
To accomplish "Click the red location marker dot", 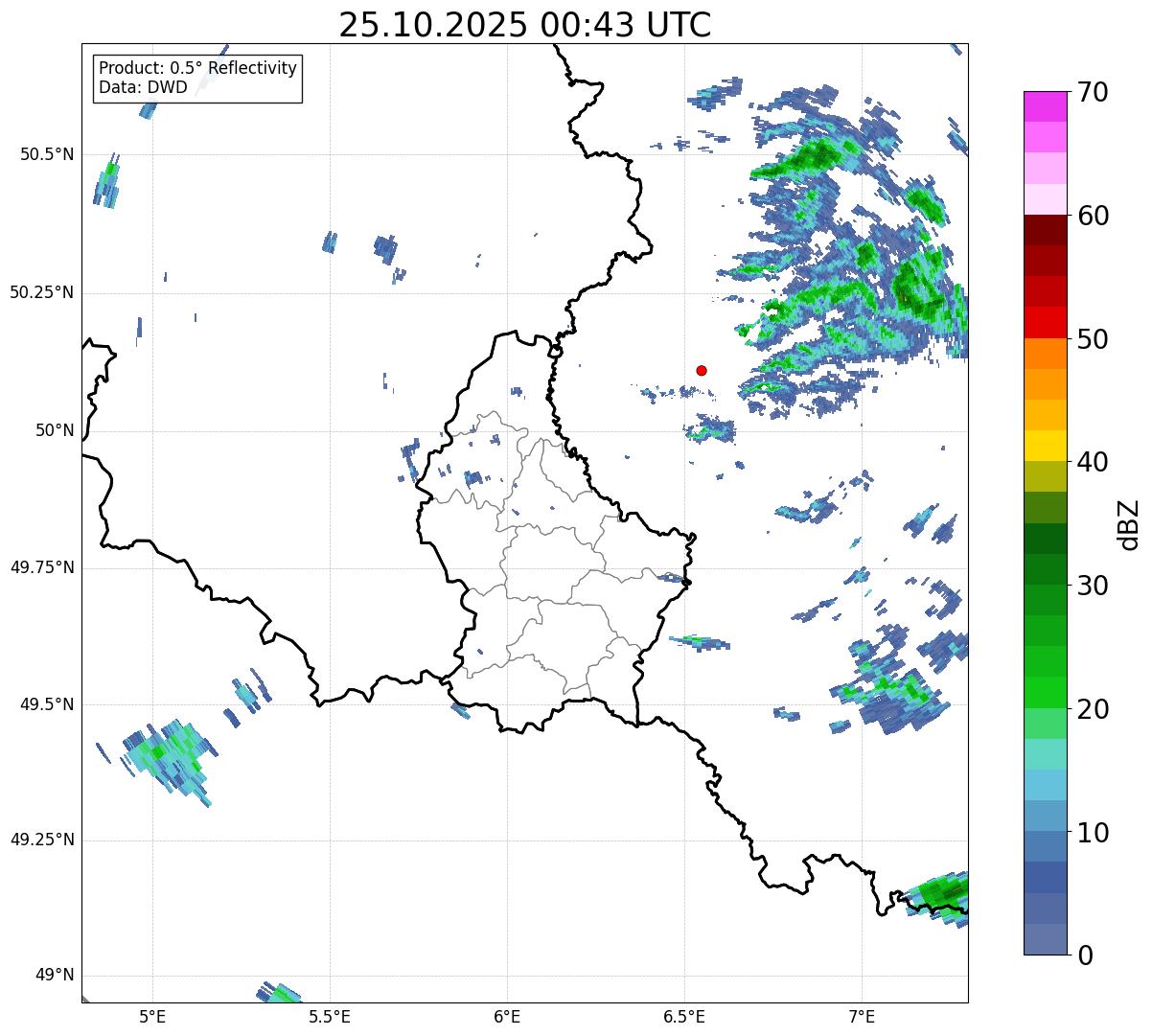I will pos(702,370).
